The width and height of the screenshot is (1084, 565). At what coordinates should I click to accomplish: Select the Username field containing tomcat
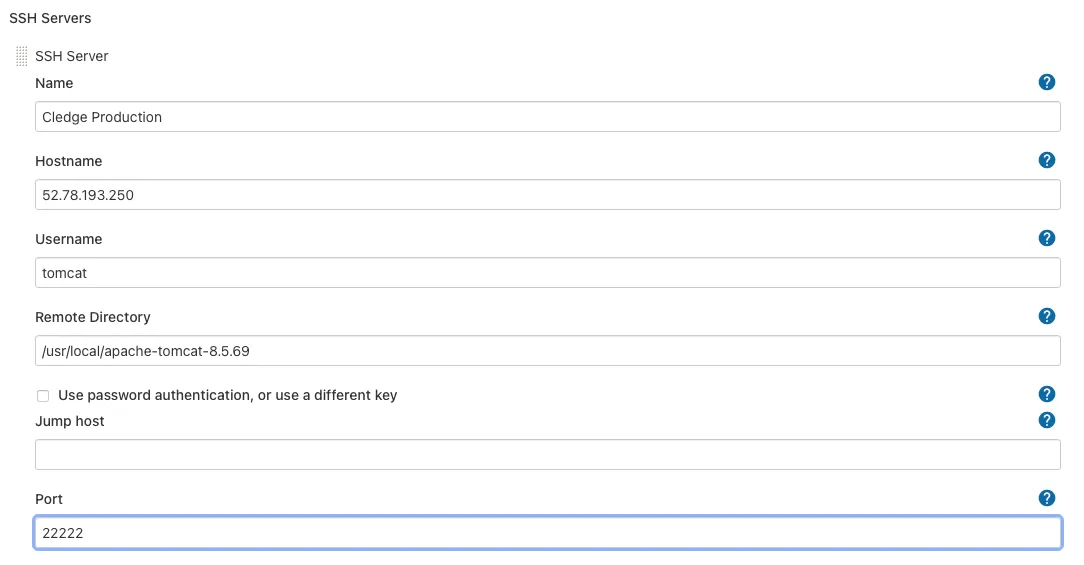pos(547,273)
